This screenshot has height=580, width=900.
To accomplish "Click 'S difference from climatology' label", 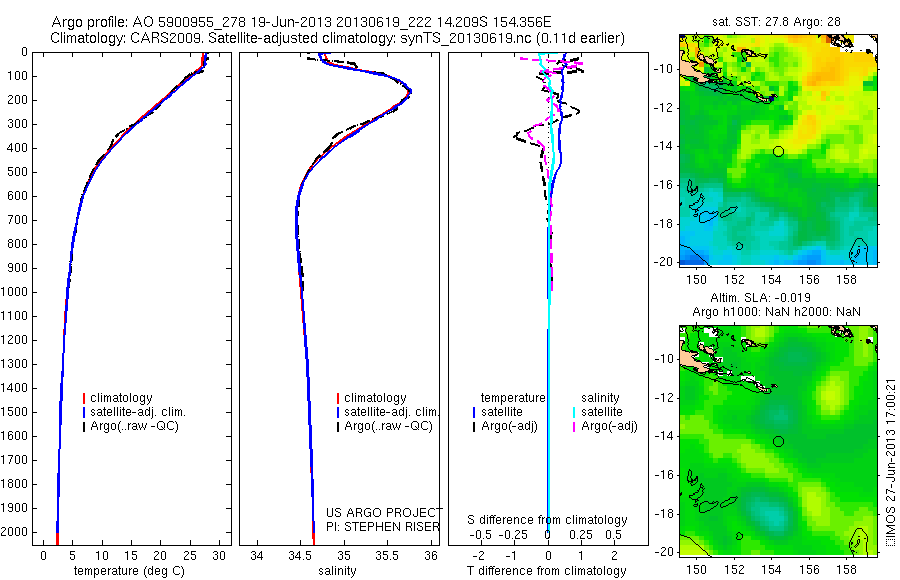I will 547,520.
